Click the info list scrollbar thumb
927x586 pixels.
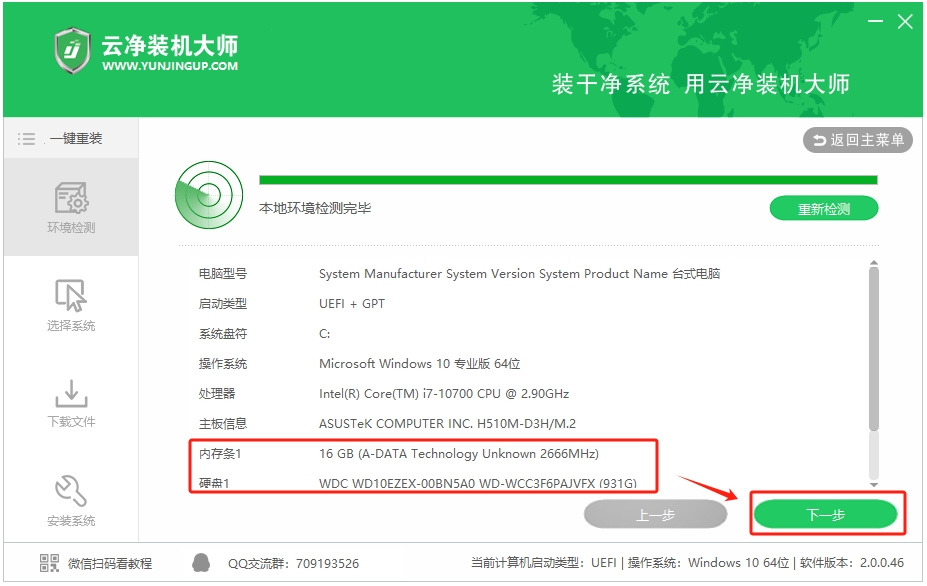point(874,349)
